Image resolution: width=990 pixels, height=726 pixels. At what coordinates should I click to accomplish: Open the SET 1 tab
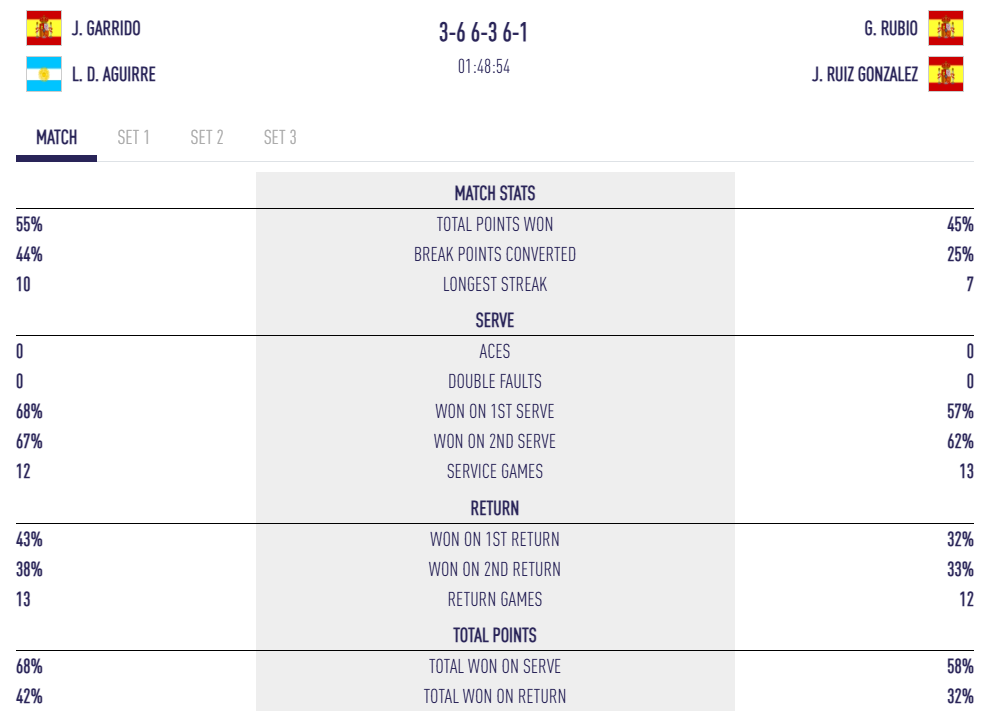click(133, 138)
